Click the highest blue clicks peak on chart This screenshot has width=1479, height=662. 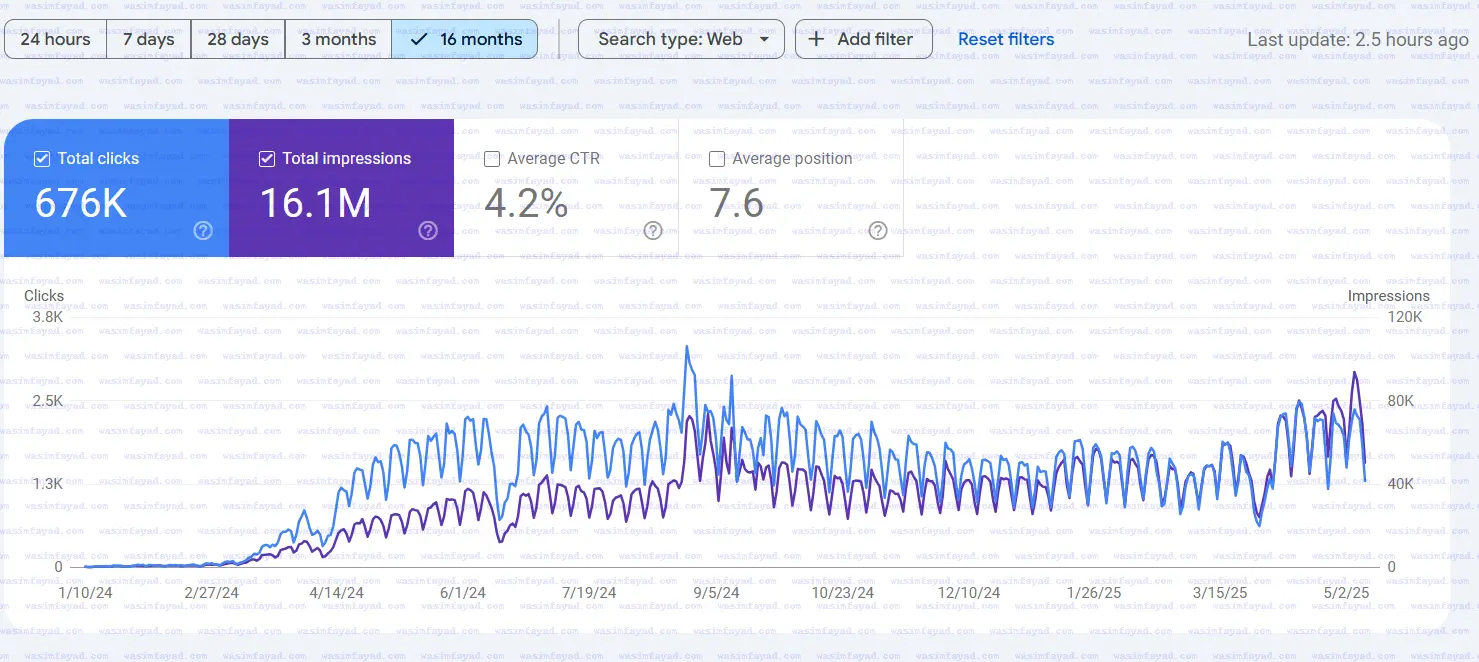point(687,348)
